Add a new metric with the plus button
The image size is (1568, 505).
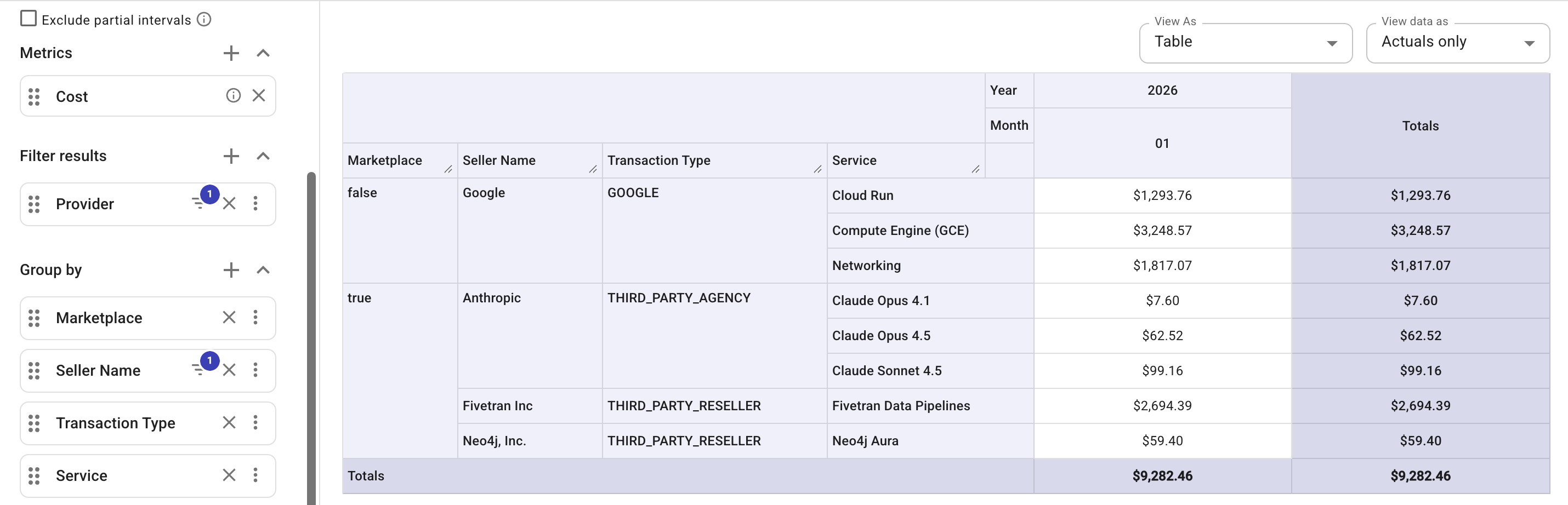pos(231,53)
